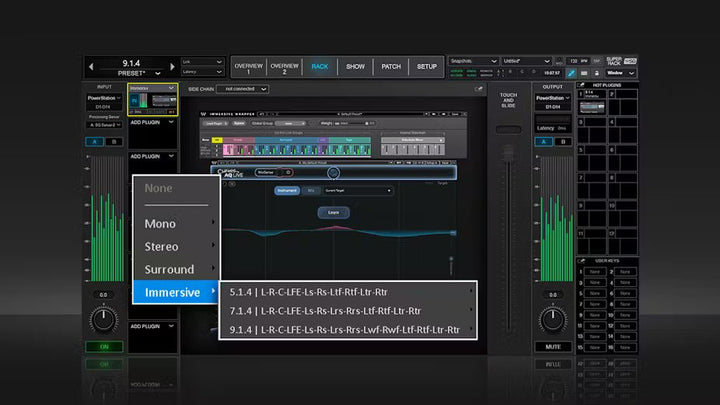The width and height of the screenshot is (720, 405).
Task: Switch to OVERVIEW 2 tab
Action: pos(284,67)
